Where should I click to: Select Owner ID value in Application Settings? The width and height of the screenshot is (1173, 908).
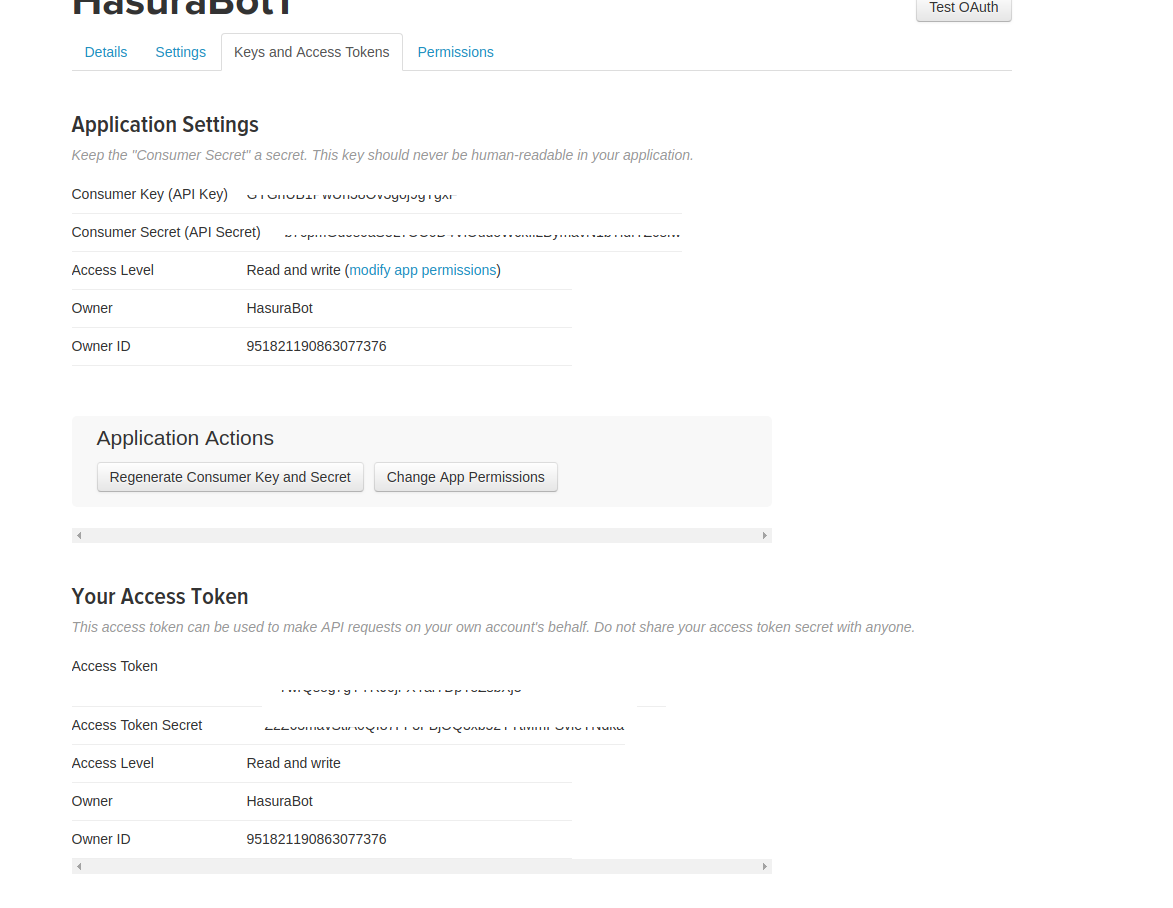(316, 346)
